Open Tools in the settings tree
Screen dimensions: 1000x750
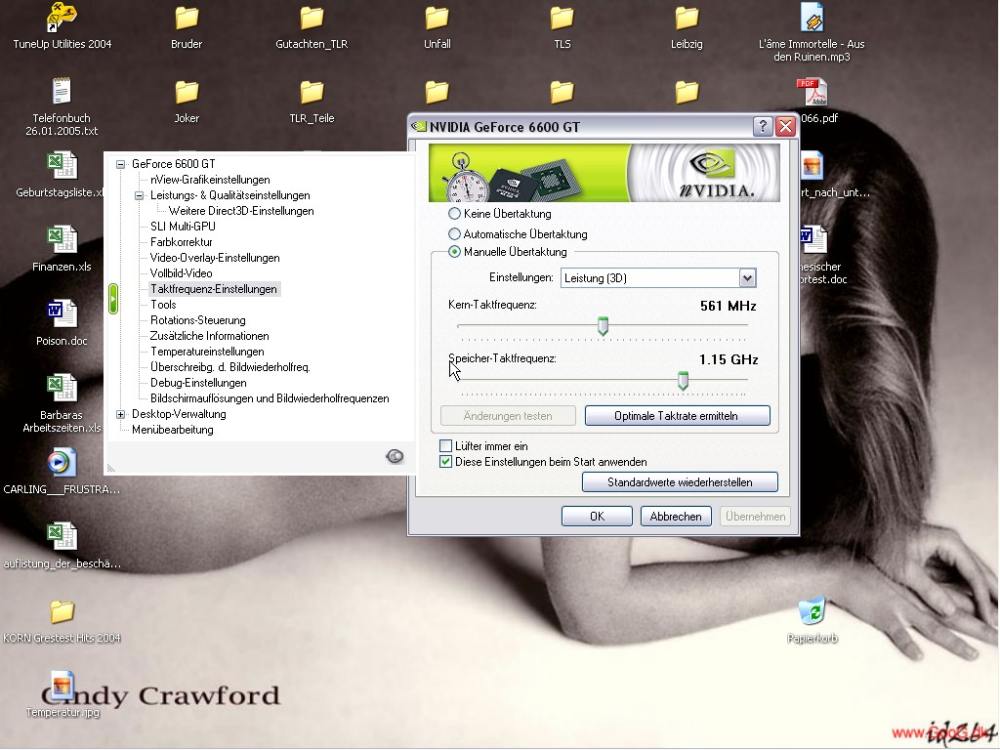point(163,305)
